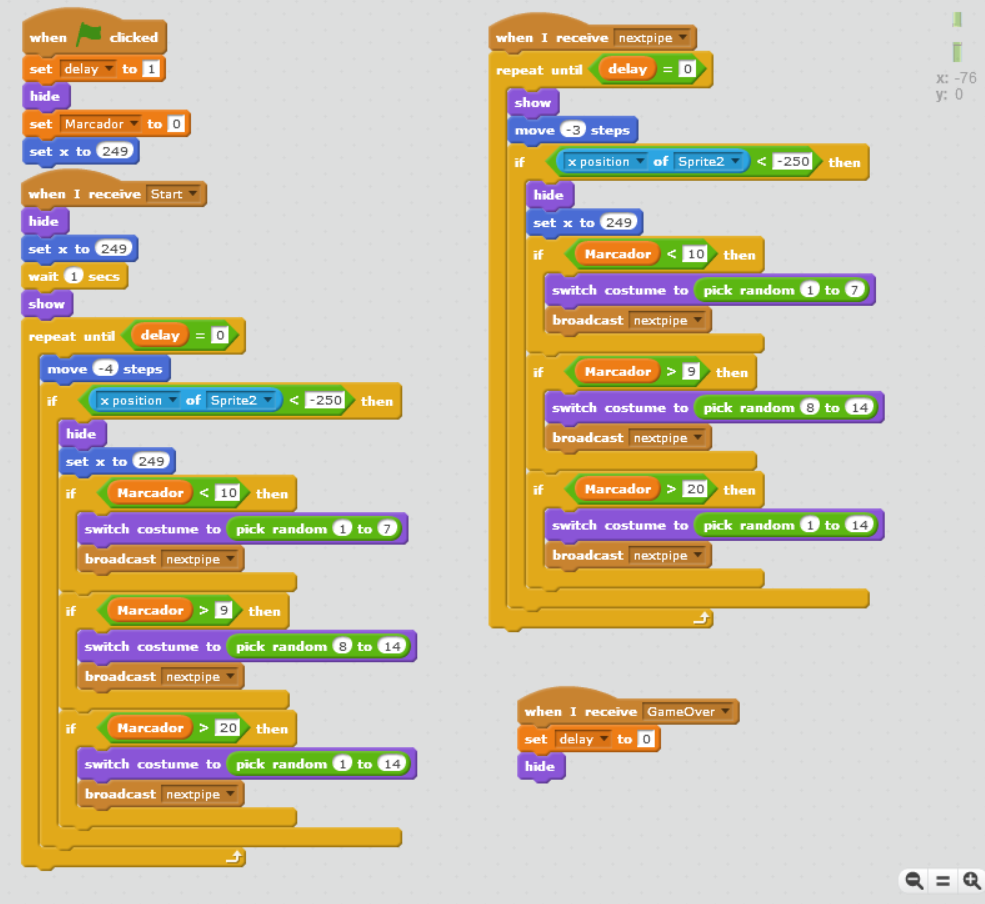The image size is (985, 904).
Task: Click the loop arrow in the Start script repeat block
Action: coord(234,857)
